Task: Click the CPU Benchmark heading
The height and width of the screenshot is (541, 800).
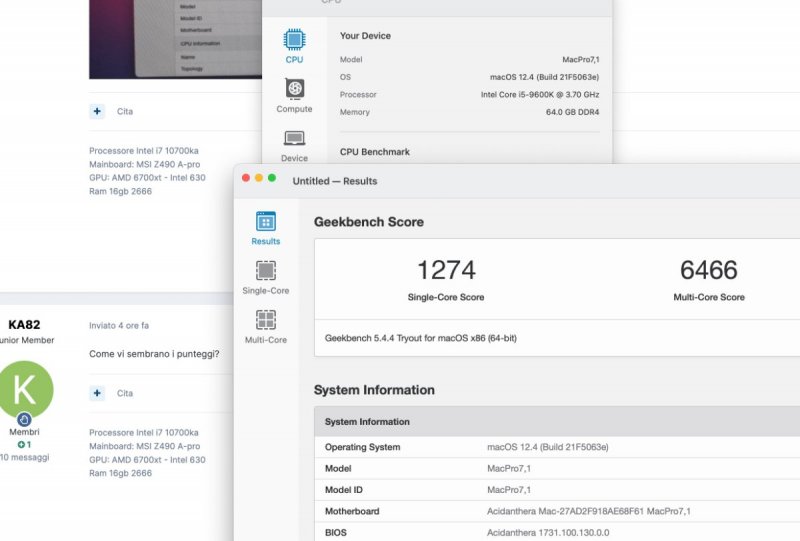Action: (375, 152)
